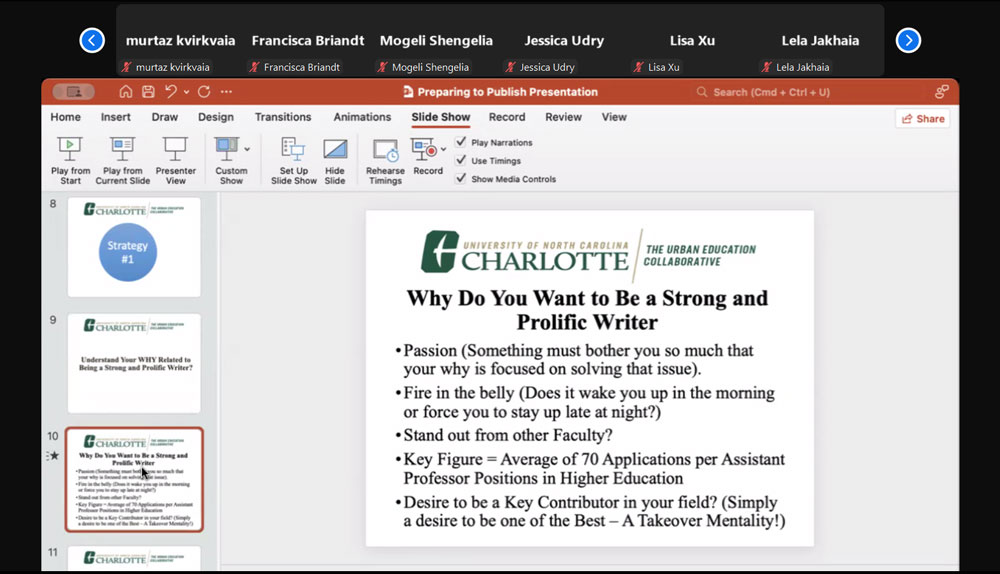The image size is (1000, 574).
Task: Open the Record dropdown arrow
Action: point(444,150)
